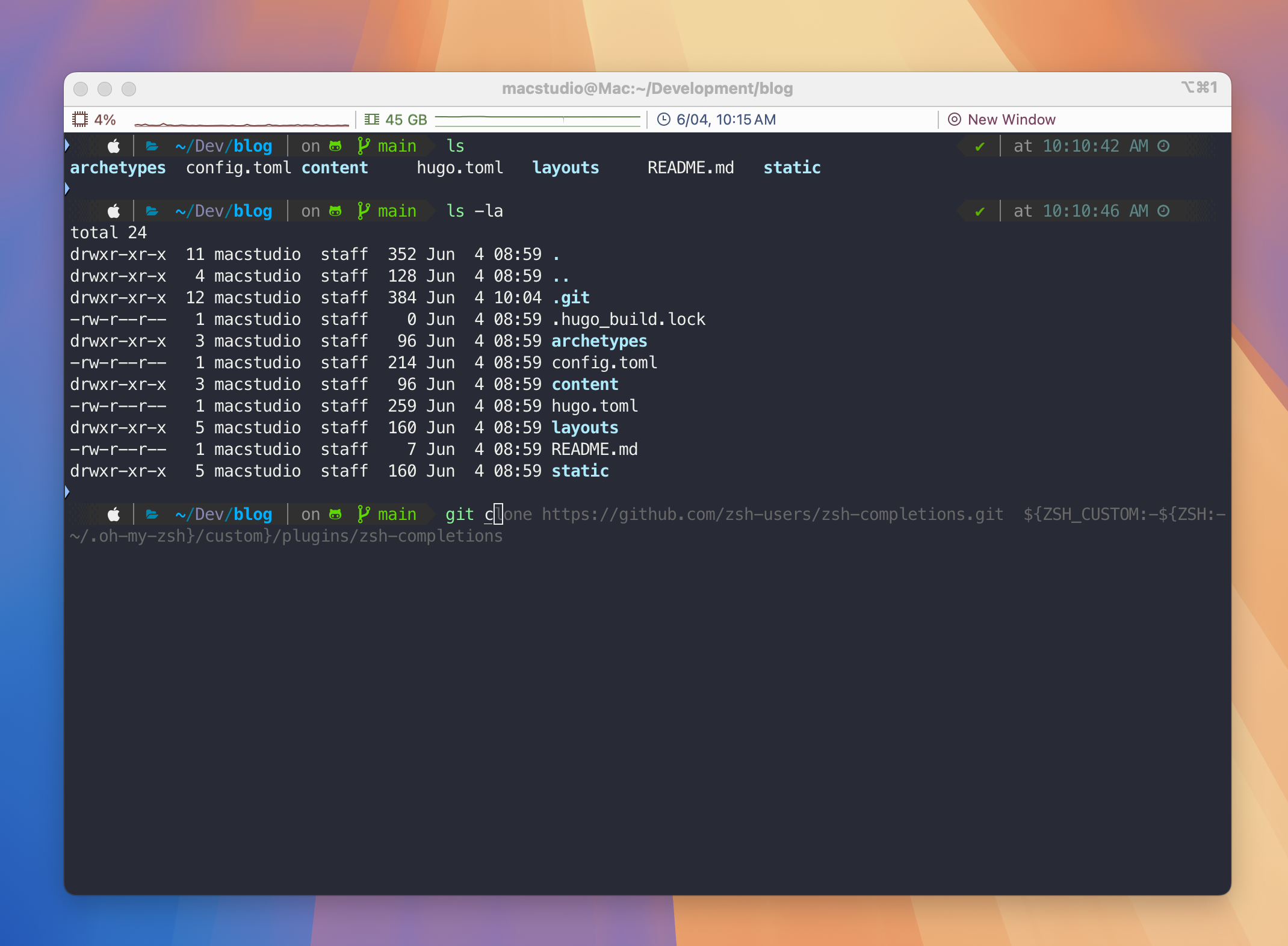Screen dimensions: 1288x946
Task: Click the New Window target icon
Action: click(954, 119)
